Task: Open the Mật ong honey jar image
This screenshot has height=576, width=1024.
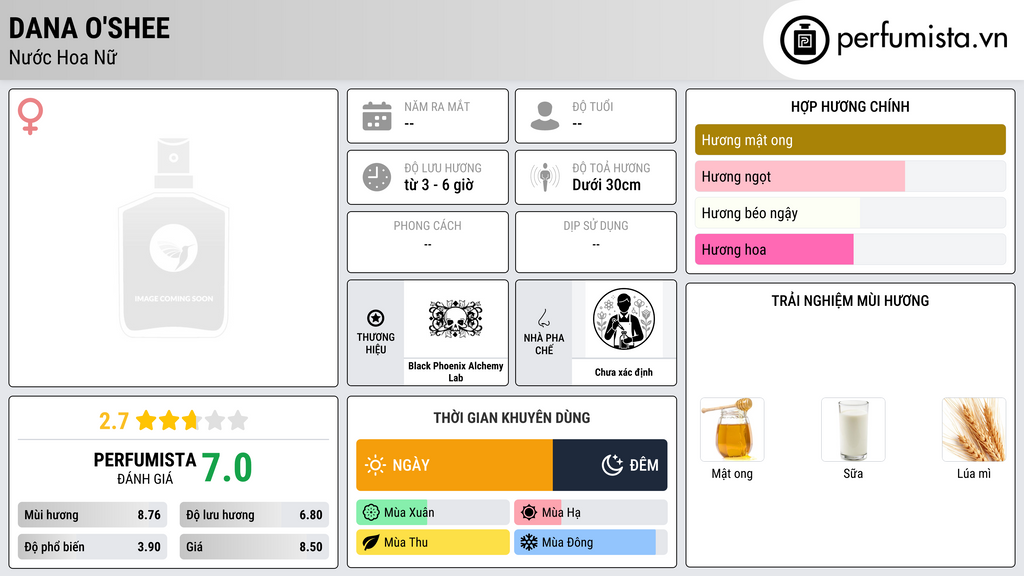Action: 732,430
